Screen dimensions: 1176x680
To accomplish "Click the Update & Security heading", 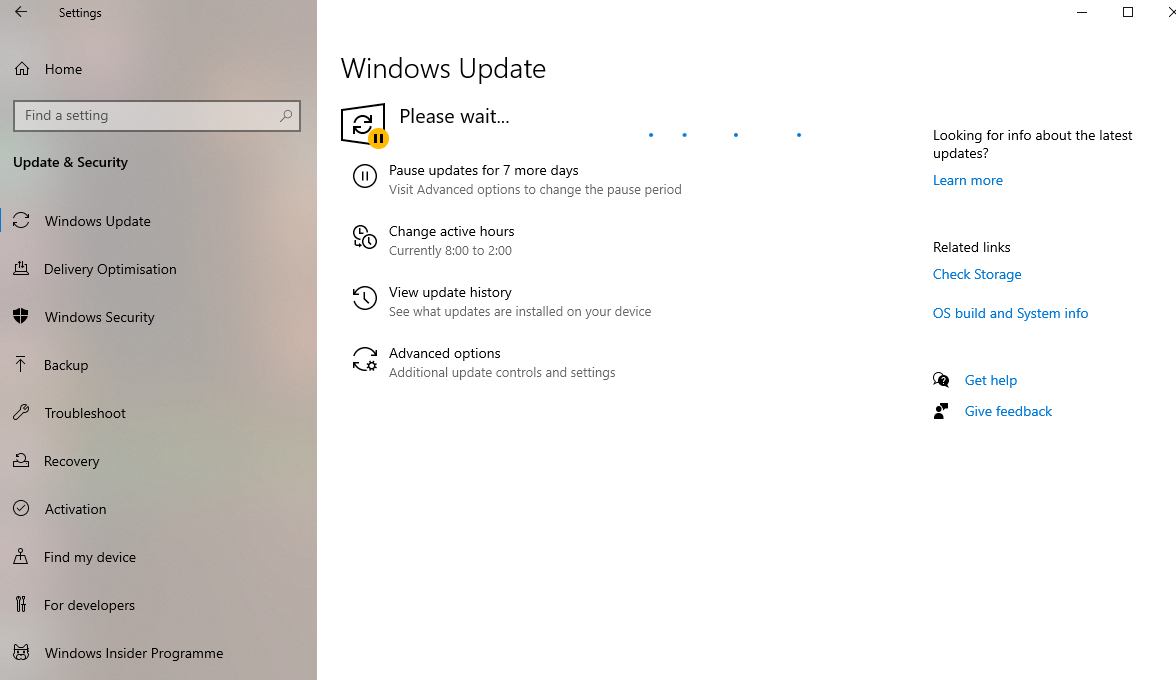I will point(70,162).
